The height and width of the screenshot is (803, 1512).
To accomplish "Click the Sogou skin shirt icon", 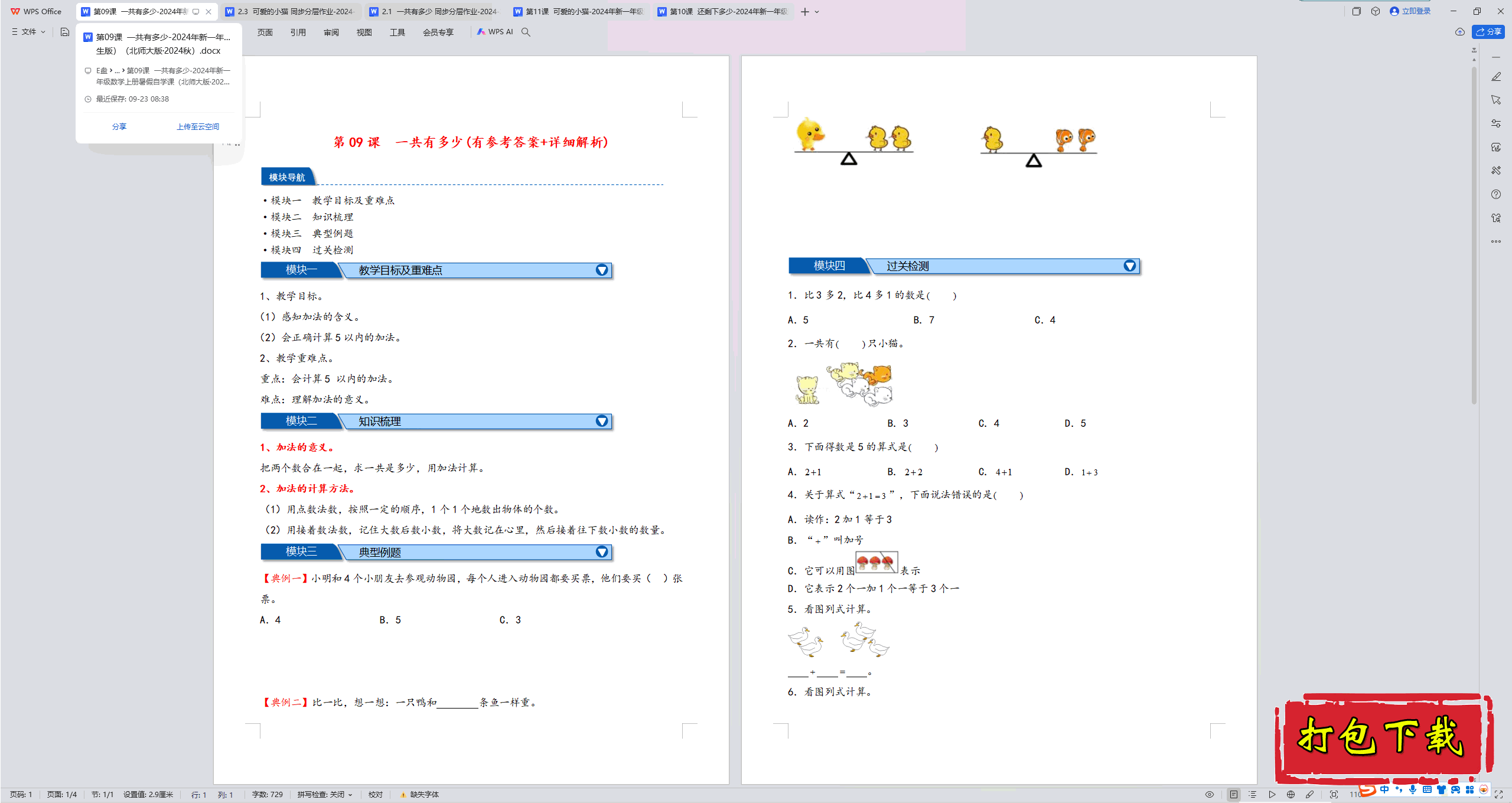I will (1441, 790).
